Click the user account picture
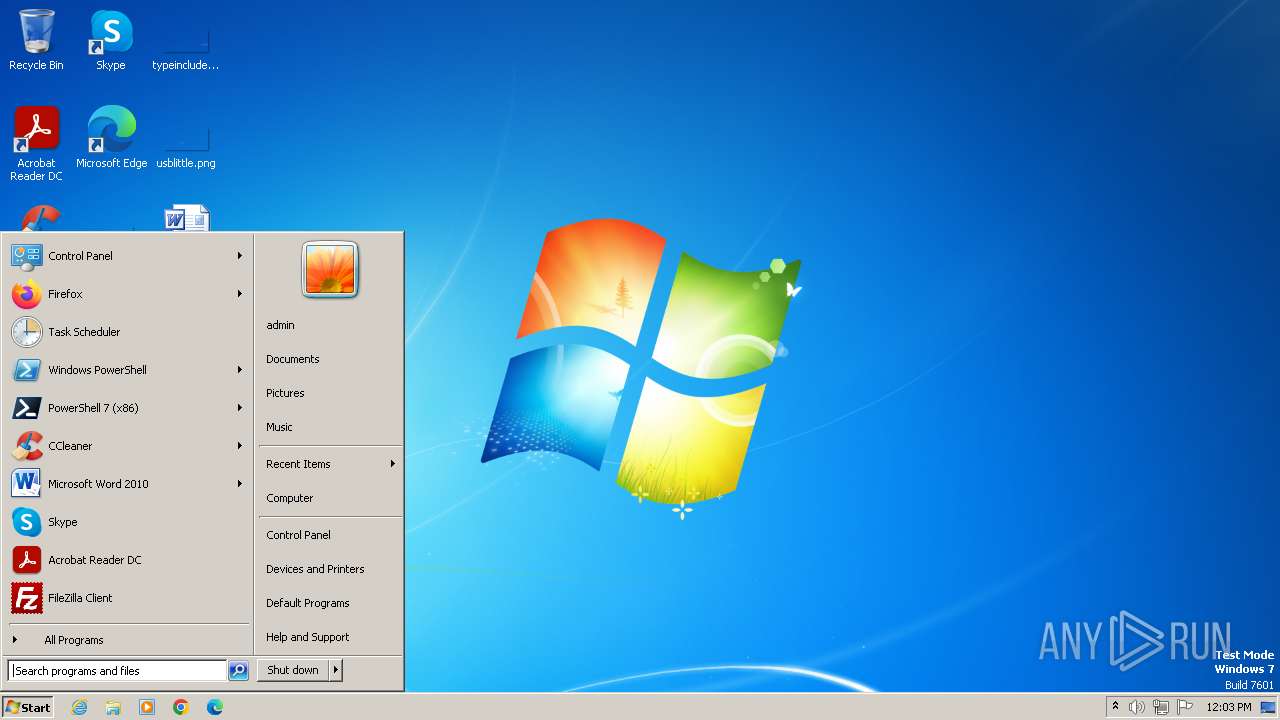Image resolution: width=1280 pixels, height=720 pixels. [330, 270]
